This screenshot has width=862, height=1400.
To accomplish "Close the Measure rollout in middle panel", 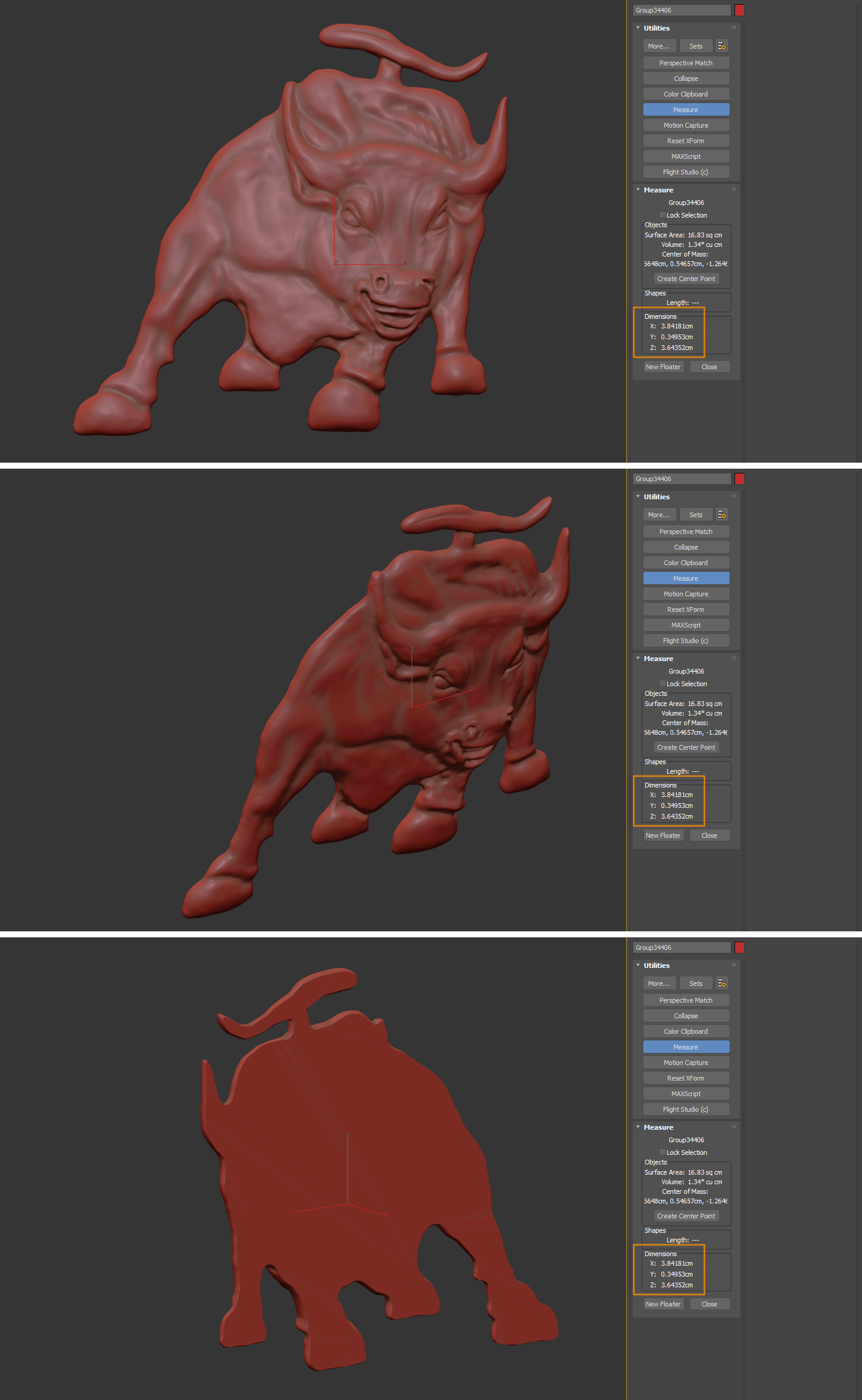I will (x=710, y=835).
